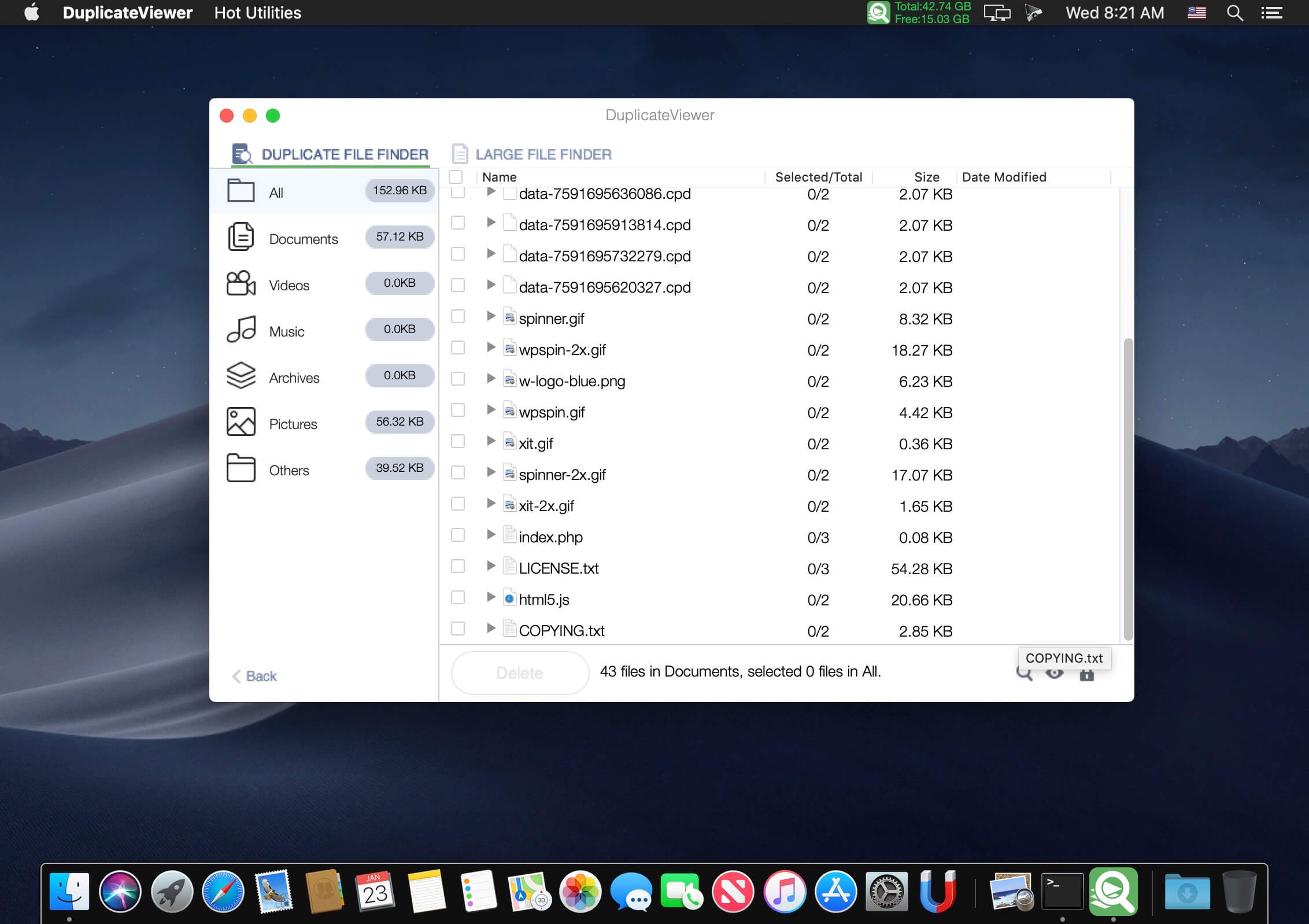Click the Back link in the sidebar
1309x924 pixels.
point(254,676)
